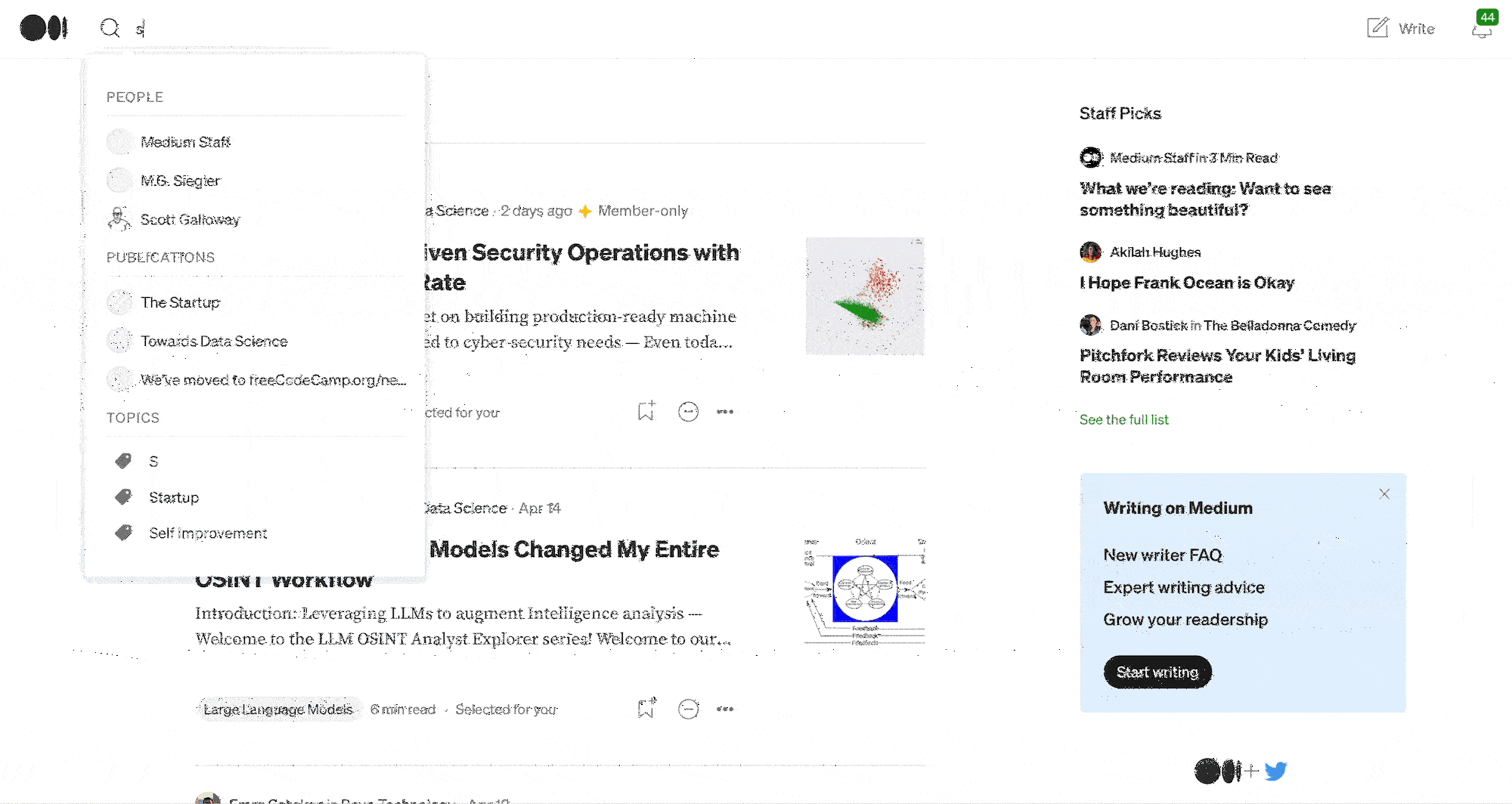Click the search magnifier icon
The width and height of the screenshot is (1512, 804).
click(x=110, y=27)
